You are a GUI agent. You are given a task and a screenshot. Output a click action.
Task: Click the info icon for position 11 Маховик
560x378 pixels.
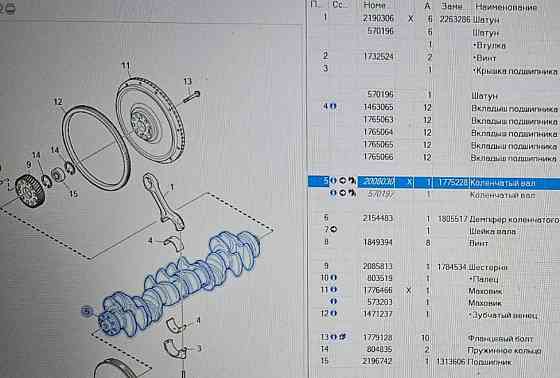pyautogui.click(x=333, y=289)
